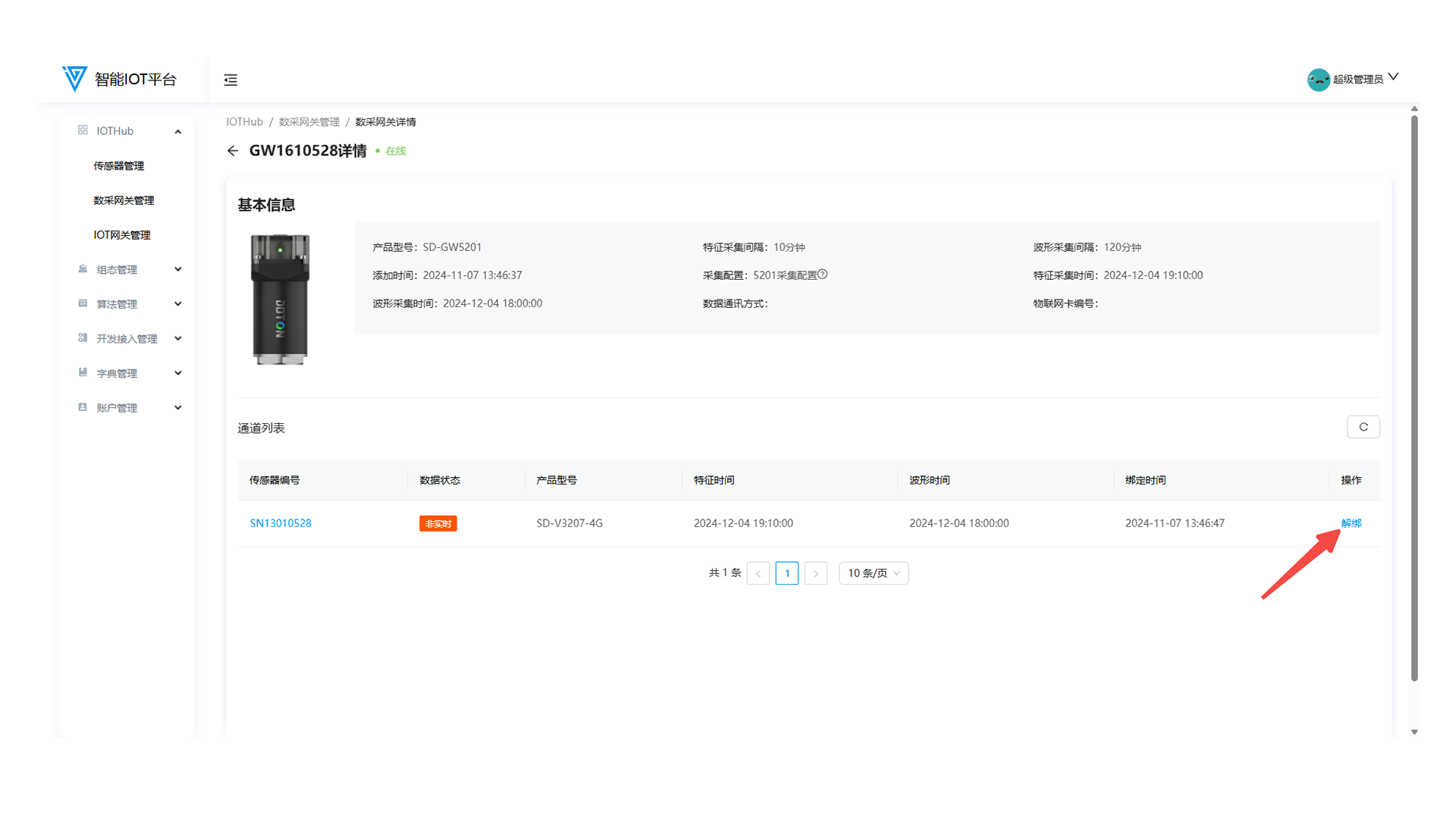Click the refresh button in 通道列表
The image size is (1456, 819).
(1363, 427)
